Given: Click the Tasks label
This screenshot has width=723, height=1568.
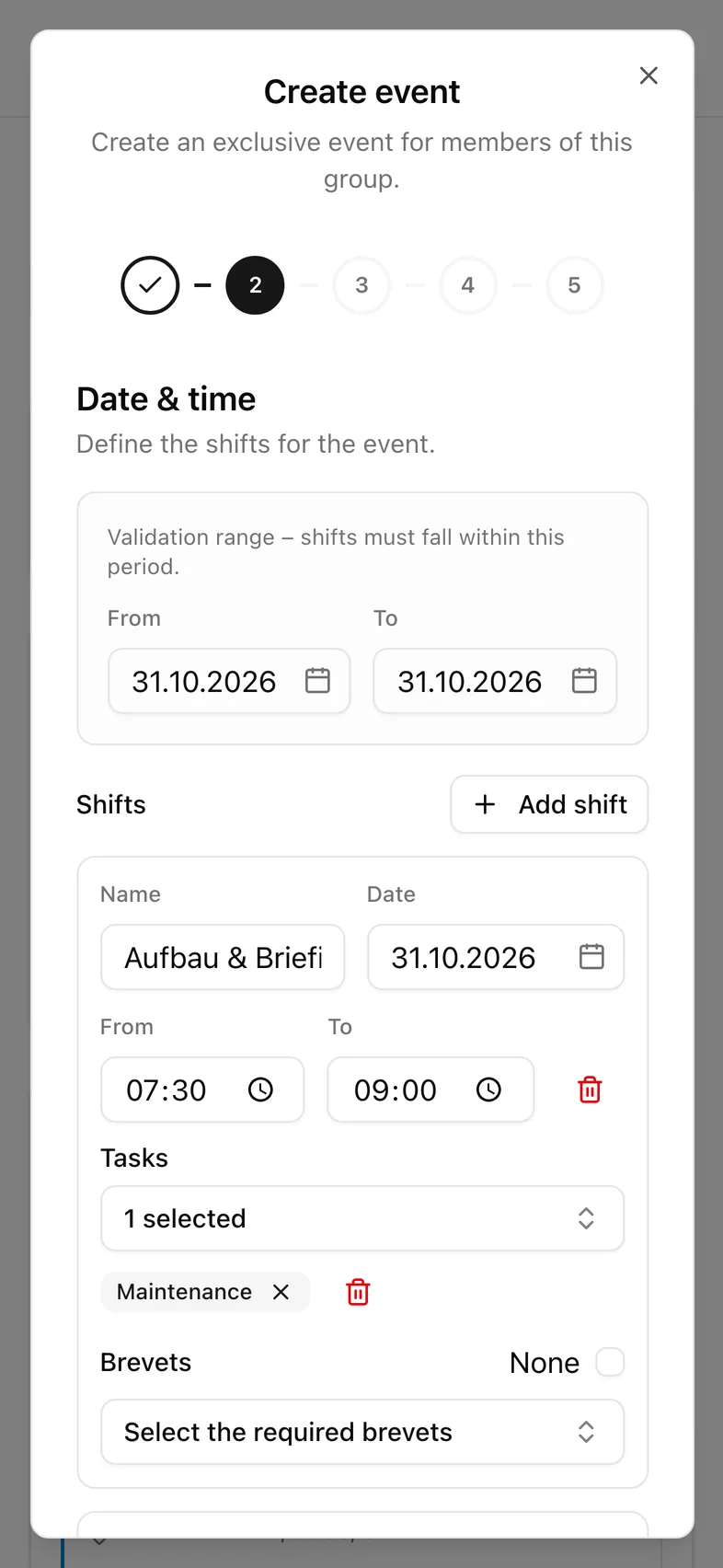Looking at the screenshot, I should (x=134, y=1158).
